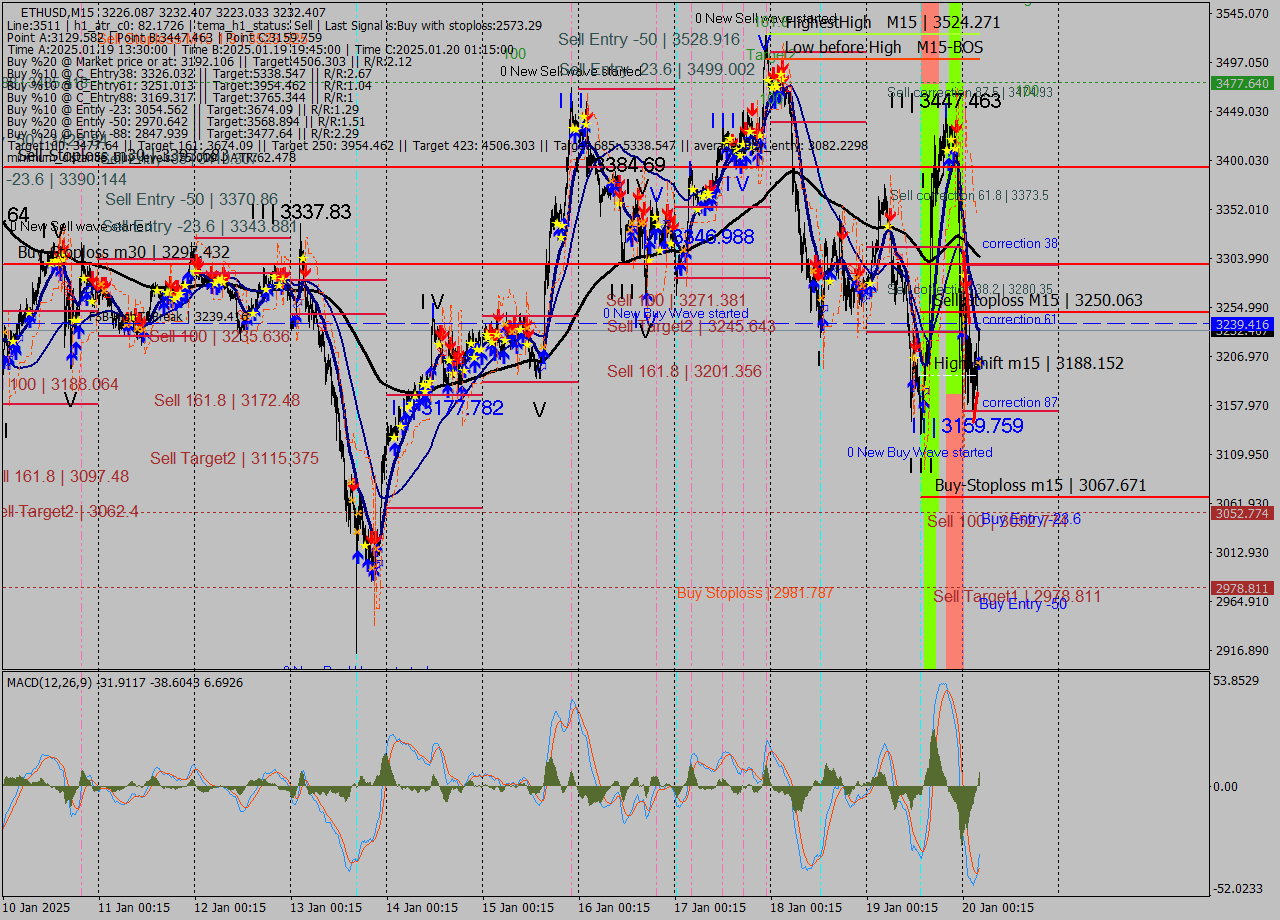Image resolution: width=1280 pixels, height=920 pixels.
Task: Click the 'correction 87' level text
Action: click(1019, 403)
